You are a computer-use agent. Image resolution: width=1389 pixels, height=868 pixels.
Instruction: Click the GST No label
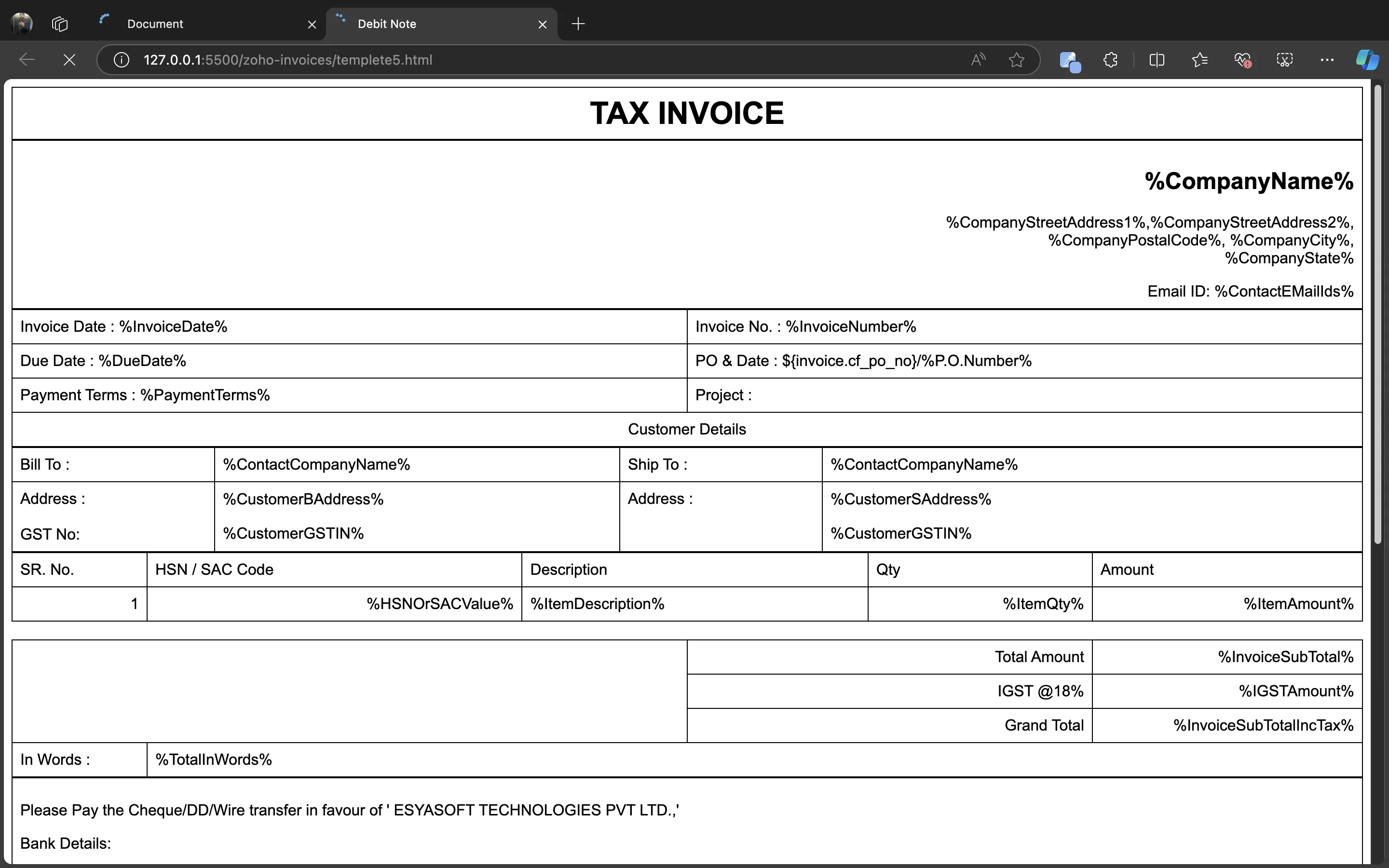50,534
